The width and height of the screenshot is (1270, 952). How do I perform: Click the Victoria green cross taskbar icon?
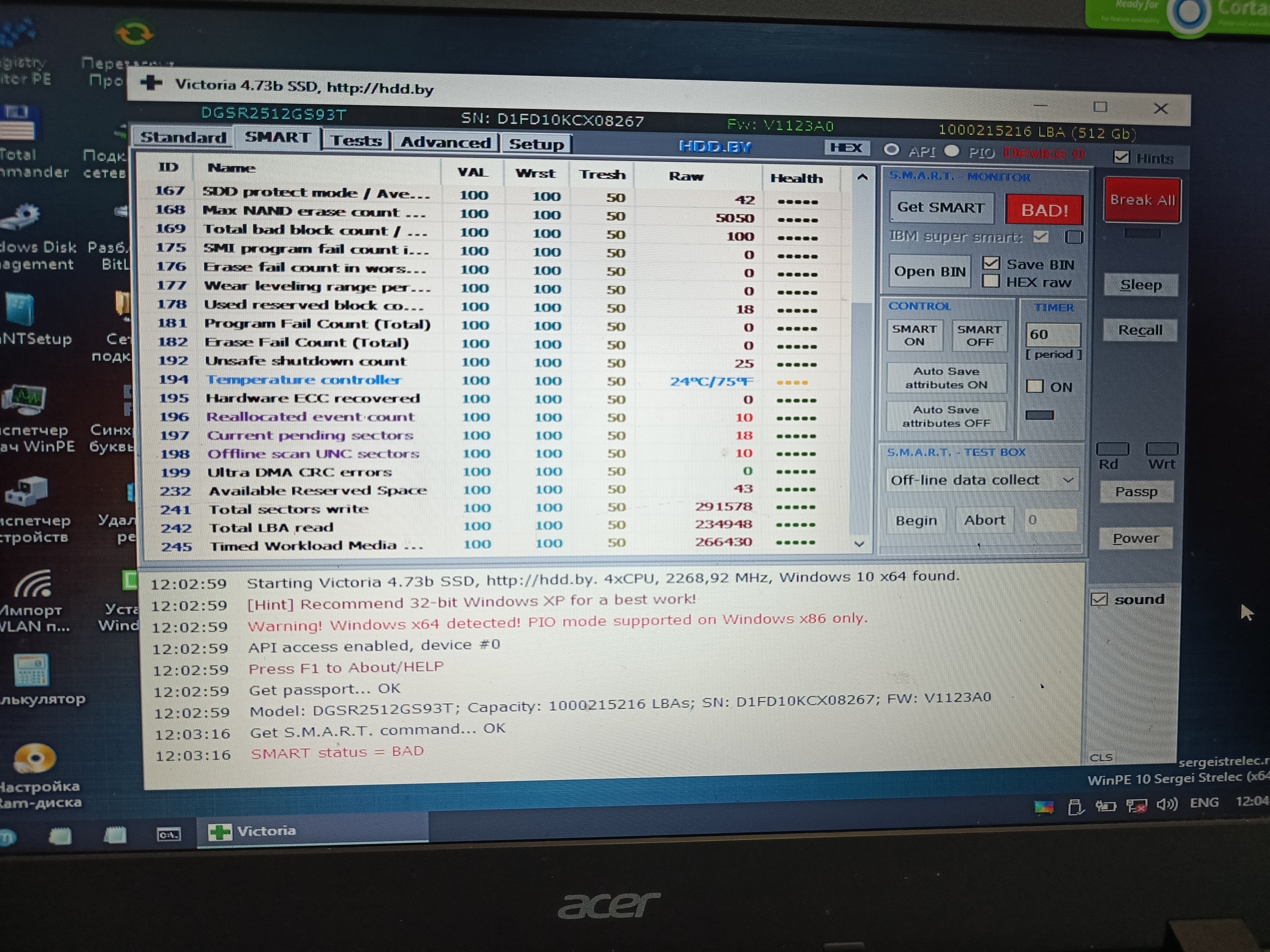pyautogui.click(x=220, y=831)
